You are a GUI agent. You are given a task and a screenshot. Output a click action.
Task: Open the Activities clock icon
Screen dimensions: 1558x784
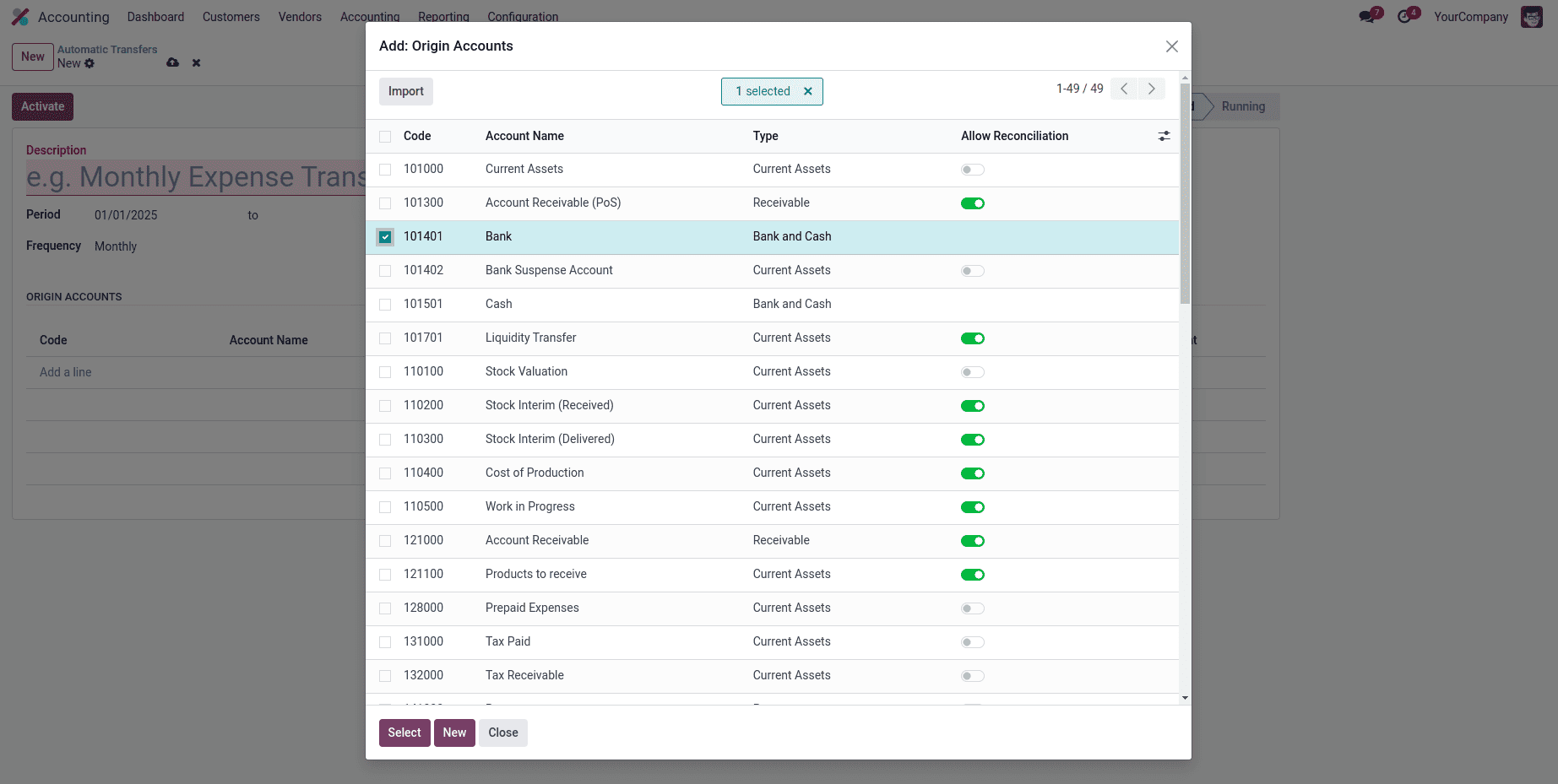1405,15
